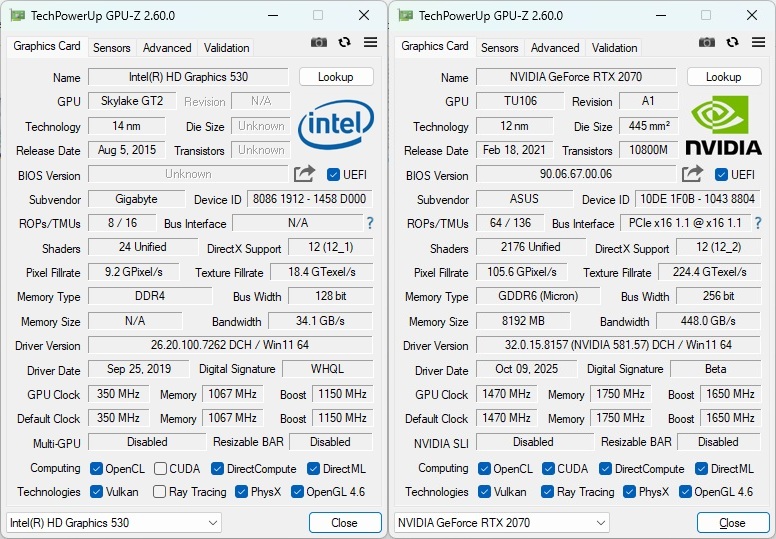This screenshot has width=776, height=539.
Task: Click the Memory Size value 8192 MB
Action: [523, 321]
